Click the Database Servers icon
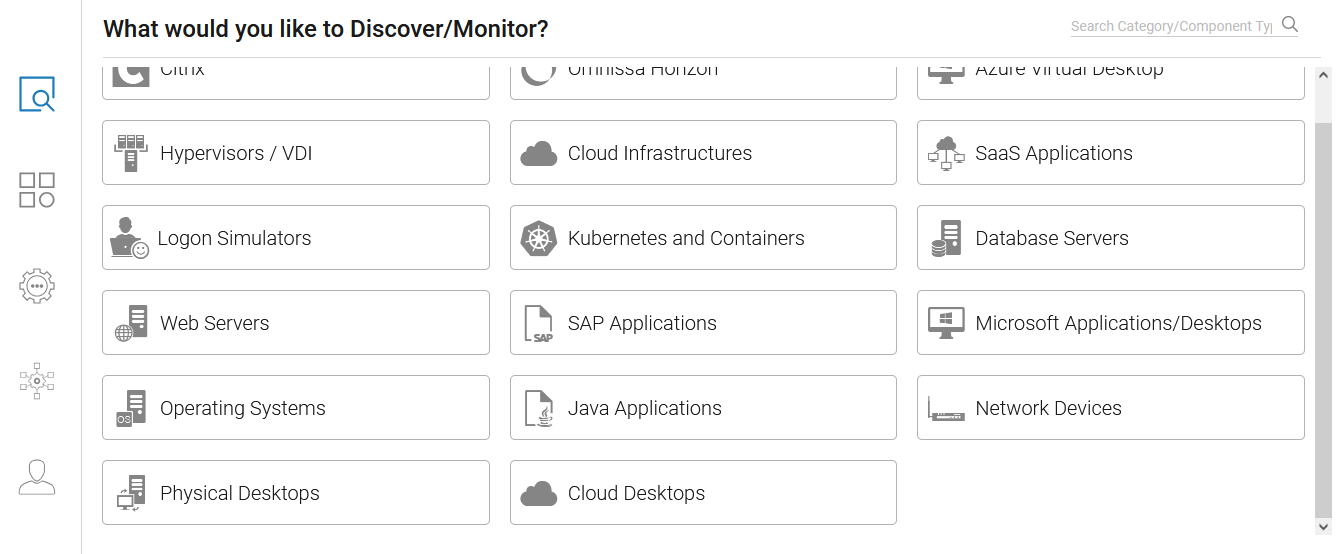Viewport: 1342px width, 554px height. [946, 238]
